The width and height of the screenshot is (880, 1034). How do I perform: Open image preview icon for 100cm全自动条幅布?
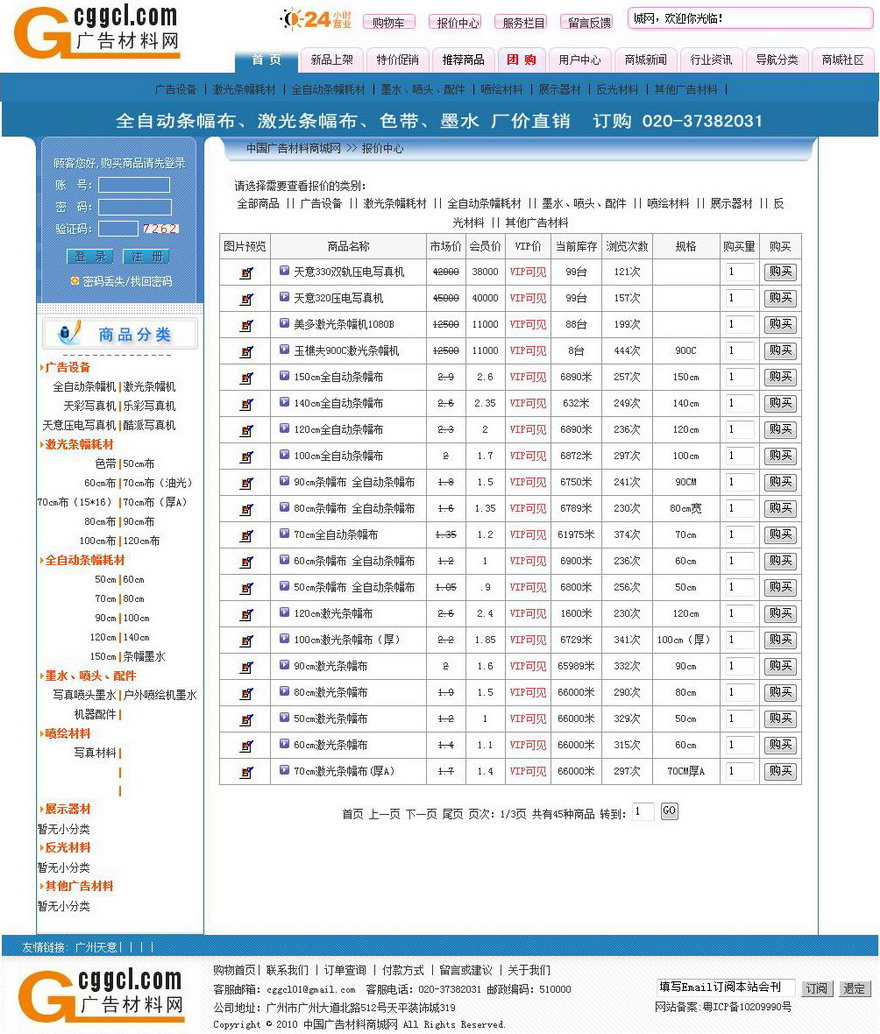(246, 456)
